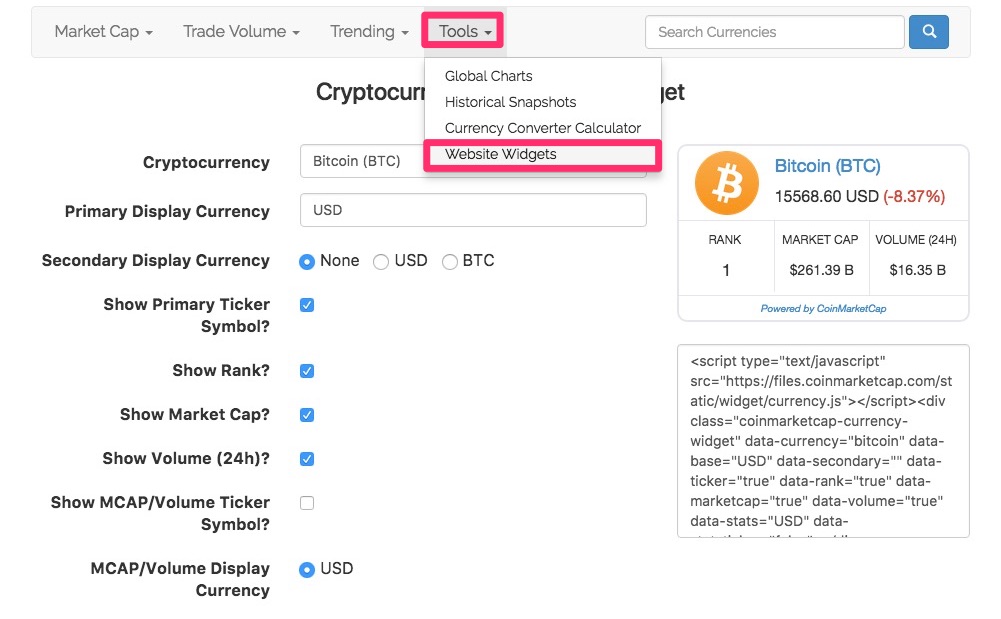Image resolution: width=1001 pixels, height=619 pixels.
Task: Click the $261.39 B market cap value
Action: pos(821,270)
